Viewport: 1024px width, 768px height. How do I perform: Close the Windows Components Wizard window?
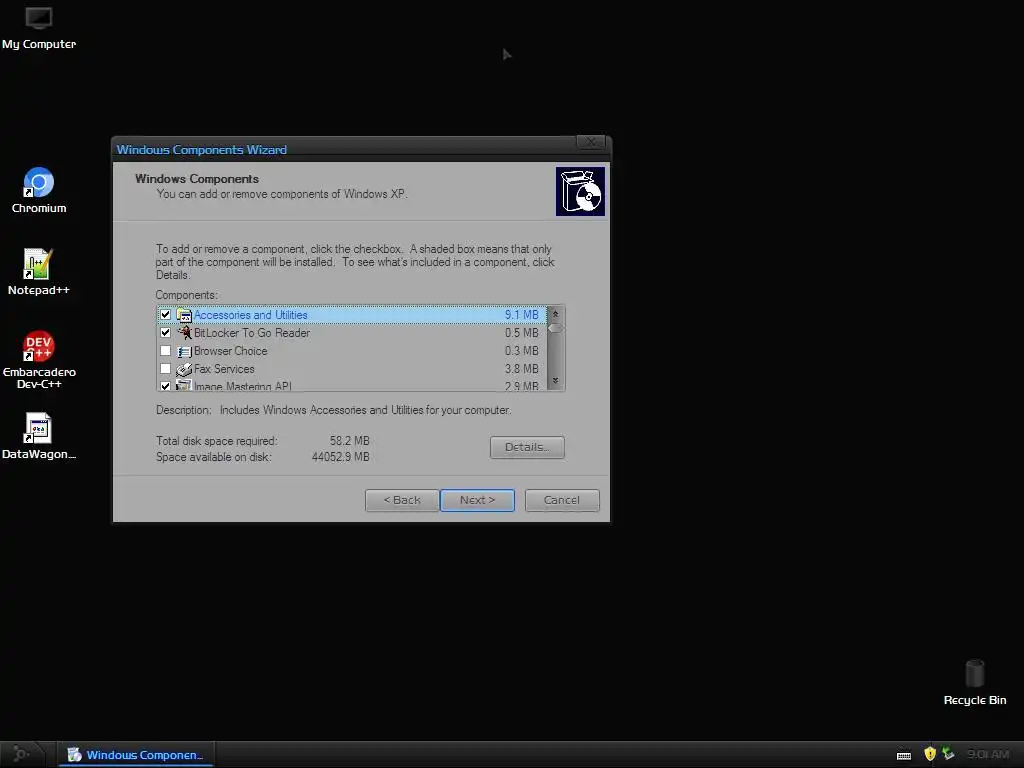pyautogui.click(x=590, y=142)
